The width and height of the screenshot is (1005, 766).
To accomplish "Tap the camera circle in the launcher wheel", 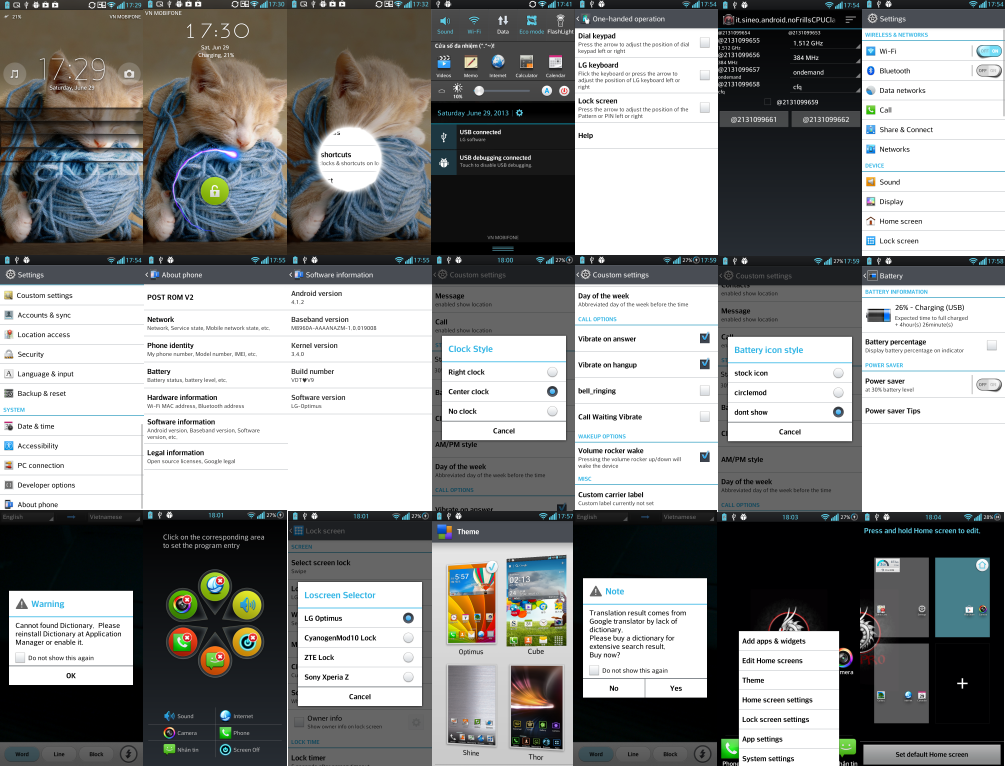I will [x=182, y=603].
